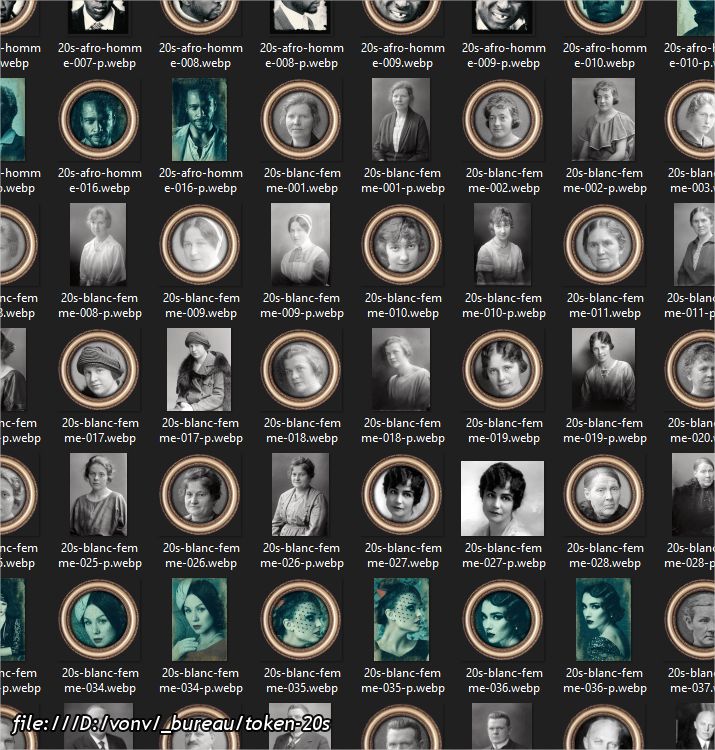This screenshot has width=715, height=750.
Task: Open the 20s-blanc-femme-001.webp token image
Action: [x=301, y=120]
